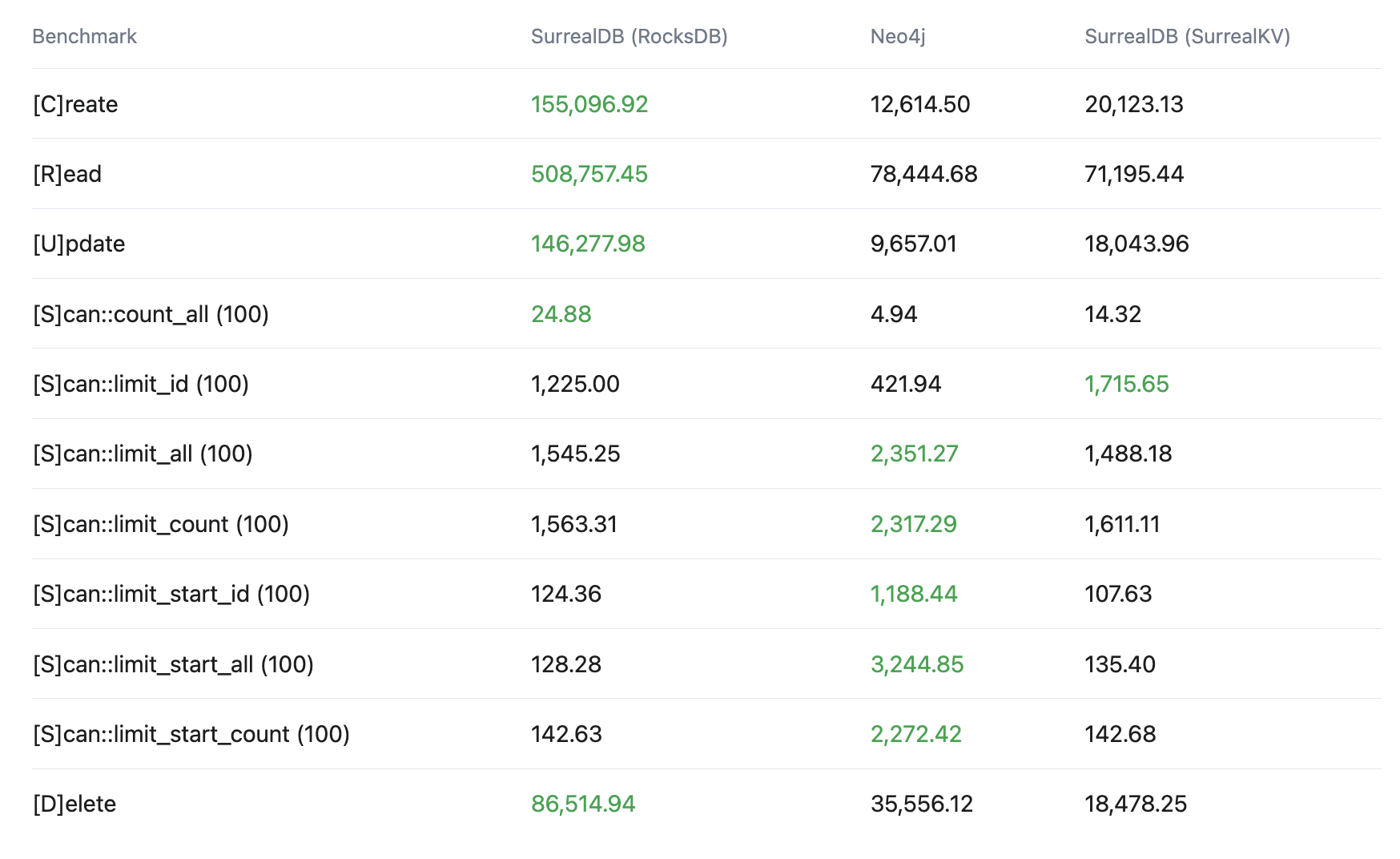Click the SurrealDB (SurrealKV) column header
Screen dimensions: 1400x859
(1187, 36)
